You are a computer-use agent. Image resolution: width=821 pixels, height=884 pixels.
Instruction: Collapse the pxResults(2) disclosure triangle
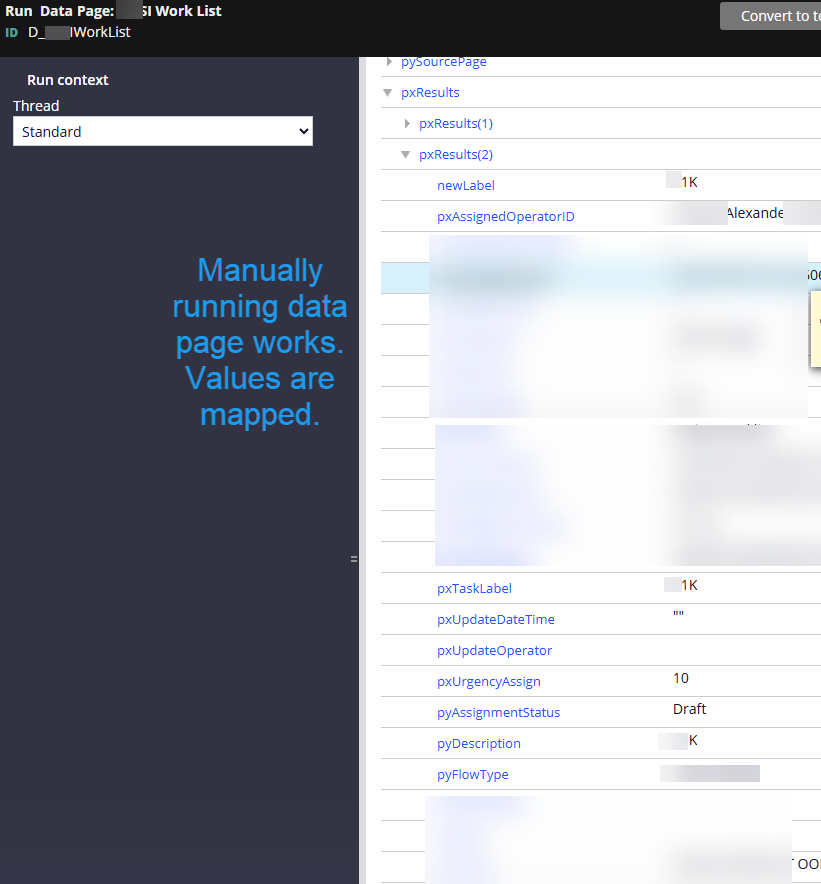406,155
